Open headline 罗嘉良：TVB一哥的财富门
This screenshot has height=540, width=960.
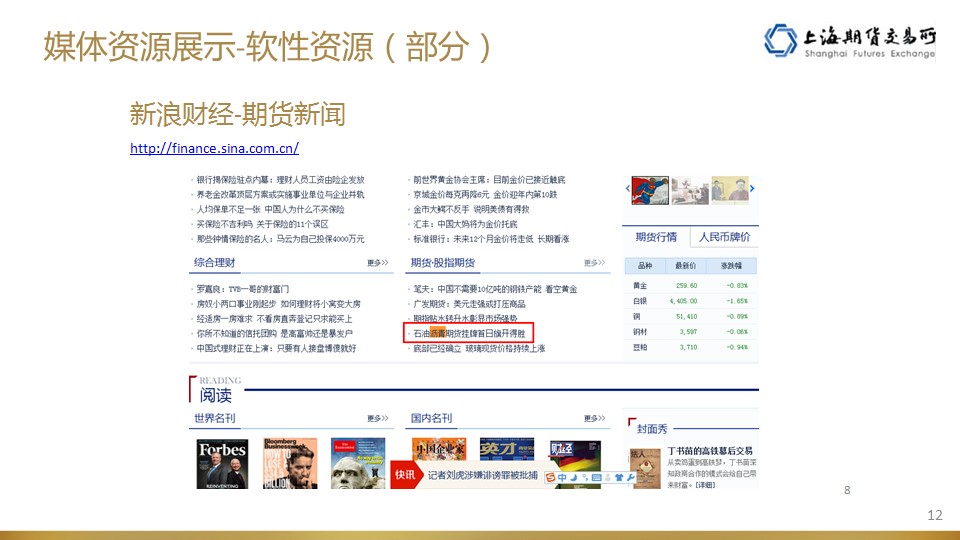point(242,289)
